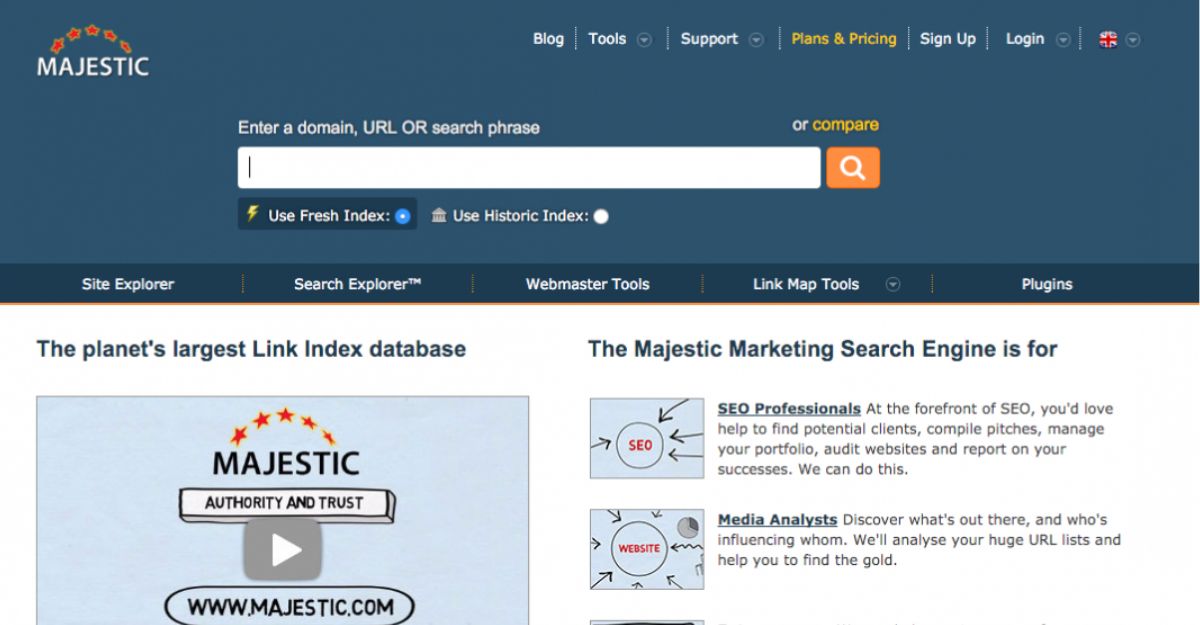The width and height of the screenshot is (1200, 625).
Task: Click the domain or URL search field
Action: click(x=529, y=168)
